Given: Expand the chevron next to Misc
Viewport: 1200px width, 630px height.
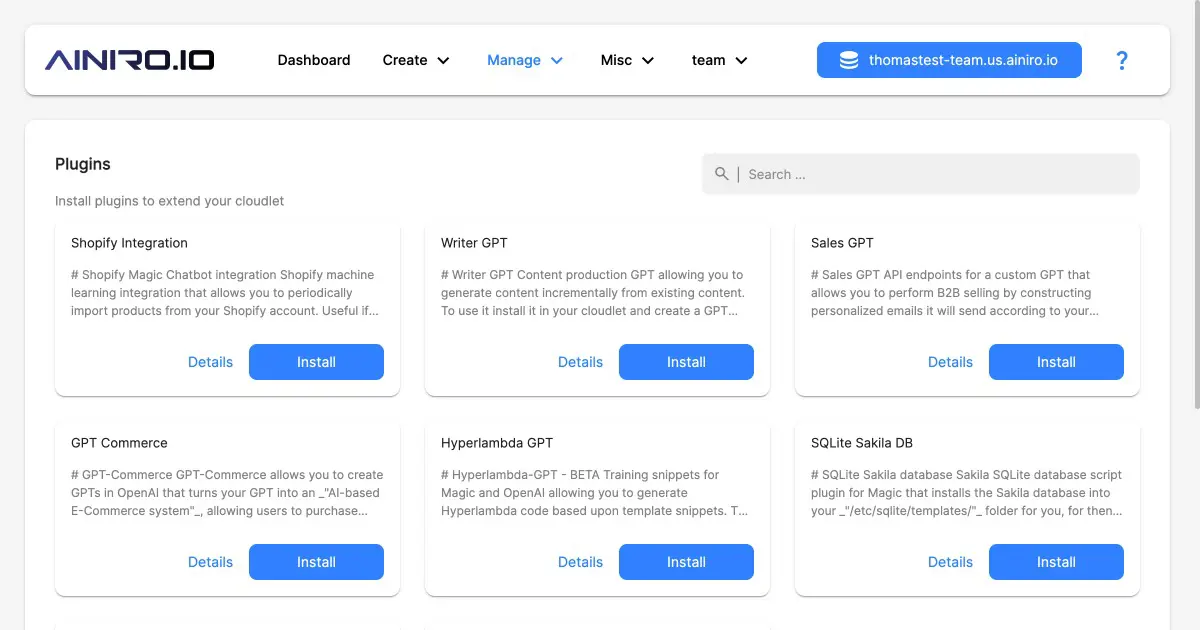Looking at the screenshot, I should tap(648, 61).
